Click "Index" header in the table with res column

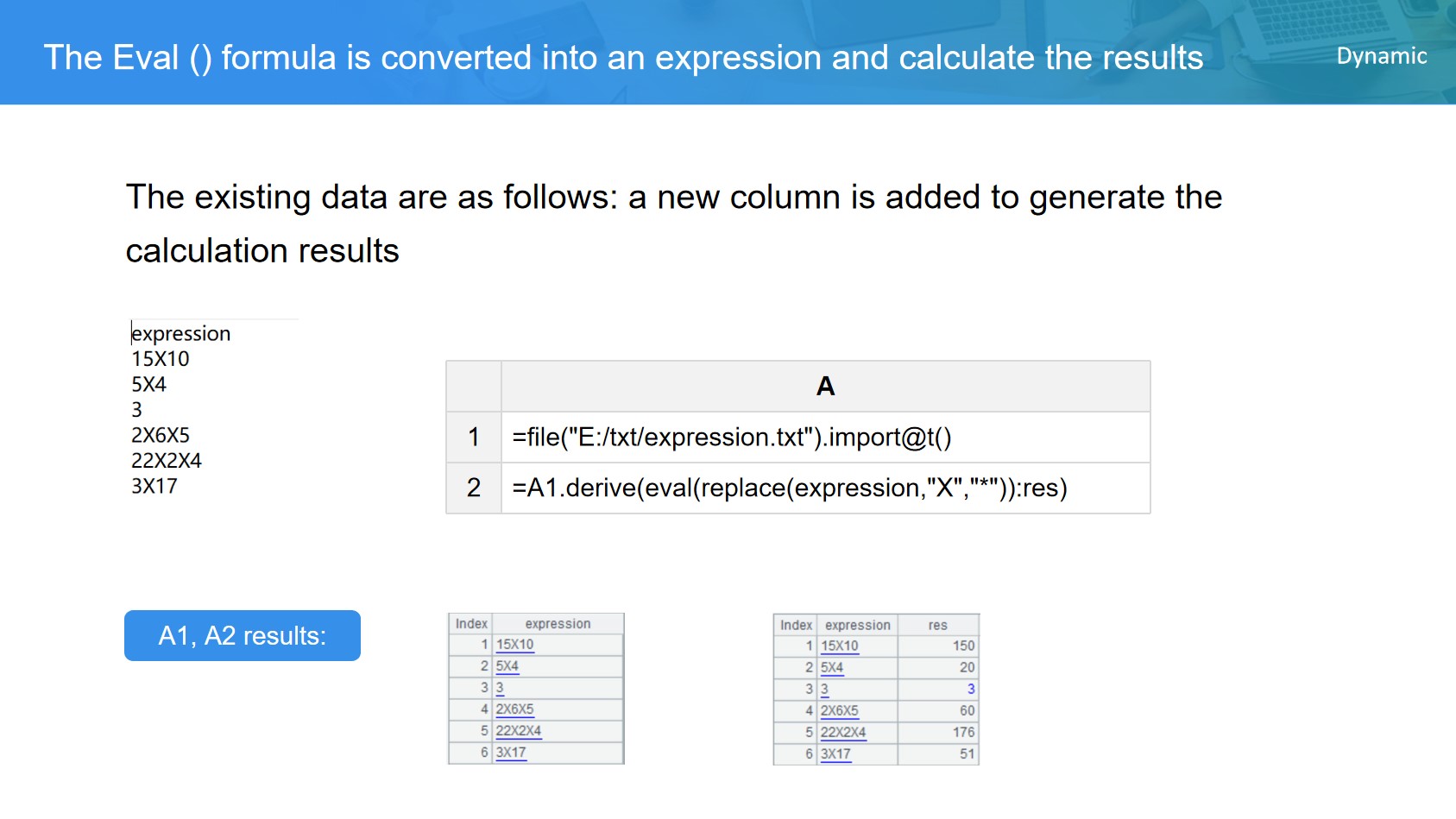(x=796, y=625)
